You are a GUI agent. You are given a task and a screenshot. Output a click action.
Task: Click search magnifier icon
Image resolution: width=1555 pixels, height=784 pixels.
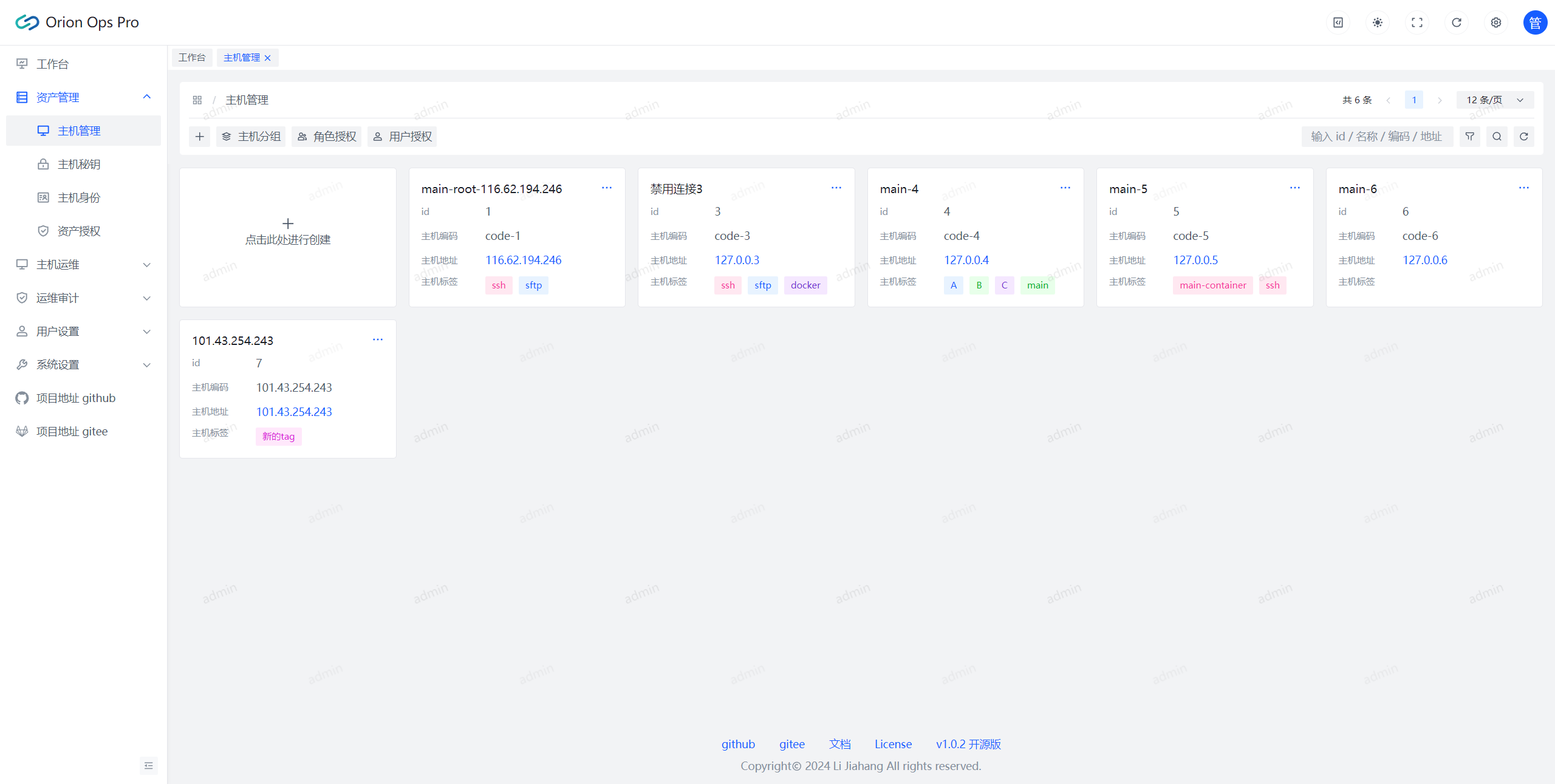1497,137
